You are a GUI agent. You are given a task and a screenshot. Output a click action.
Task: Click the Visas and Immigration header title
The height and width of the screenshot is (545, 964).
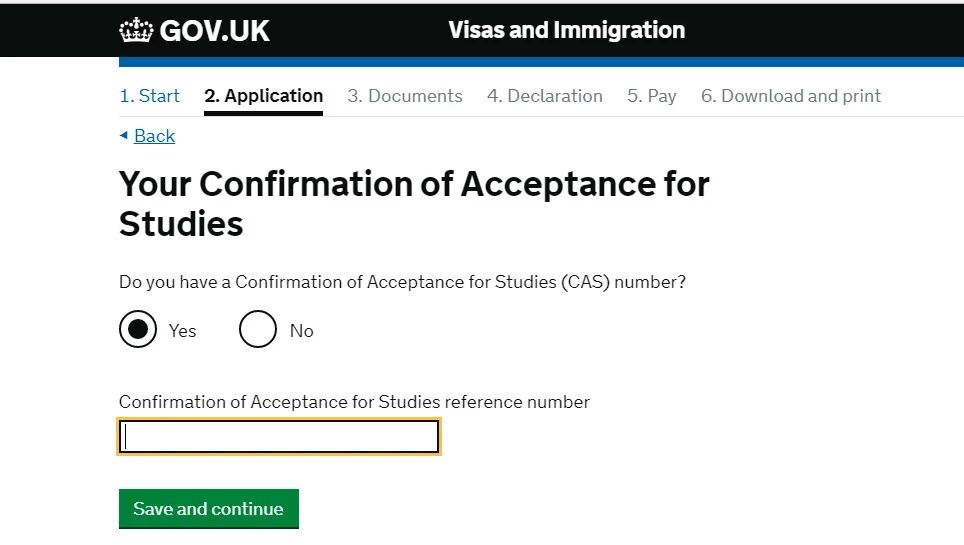[566, 30]
